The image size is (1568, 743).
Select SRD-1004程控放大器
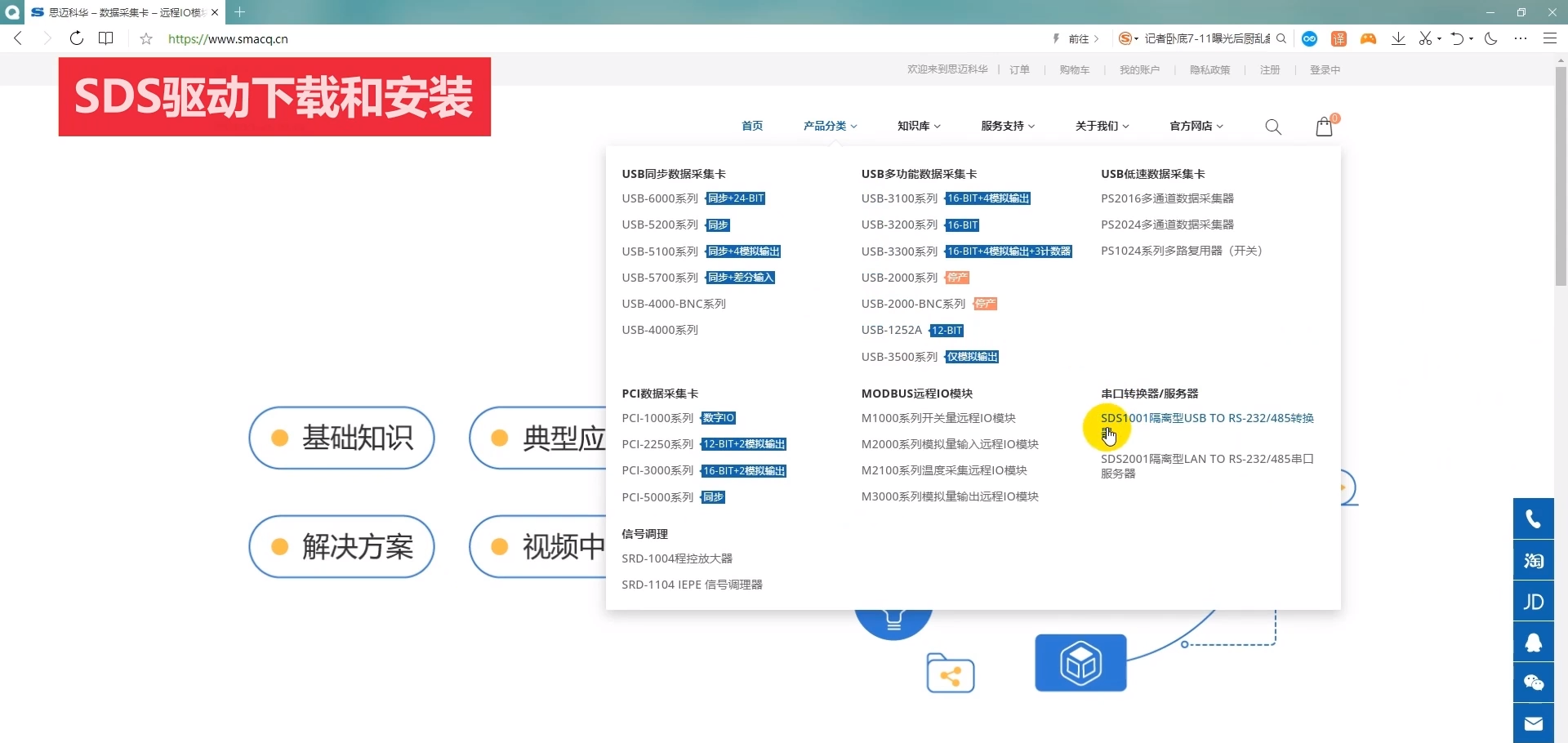(x=677, y=558)
